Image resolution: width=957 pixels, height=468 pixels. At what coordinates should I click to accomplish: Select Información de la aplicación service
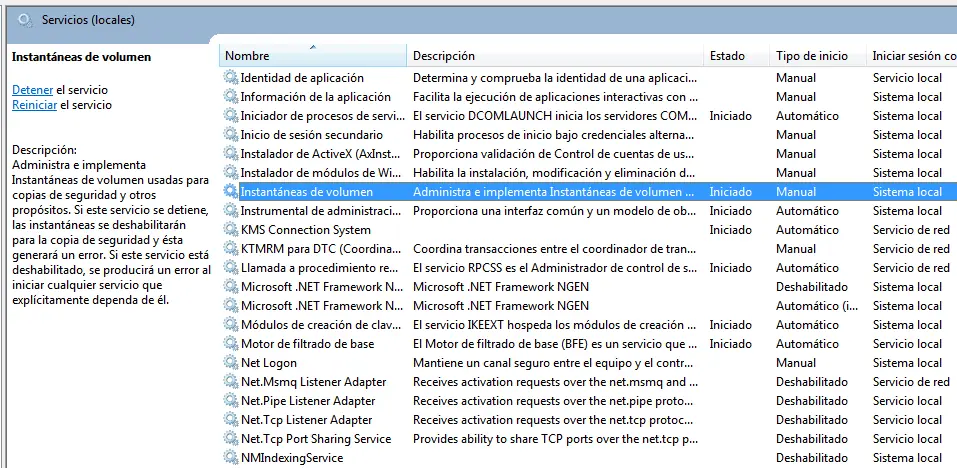pyautogui.click(x=316, y=96)
